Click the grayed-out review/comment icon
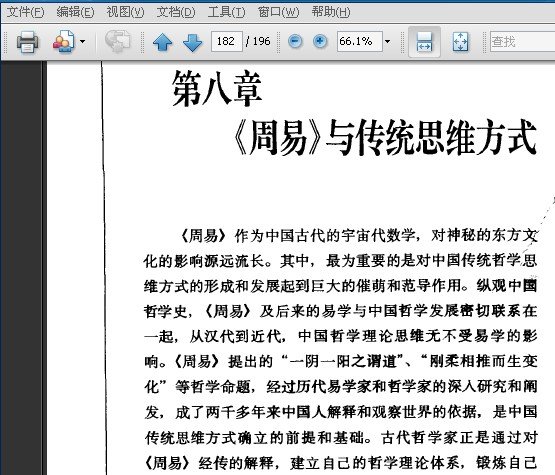This screenshot has height=475, width=555. pos(118,41)
